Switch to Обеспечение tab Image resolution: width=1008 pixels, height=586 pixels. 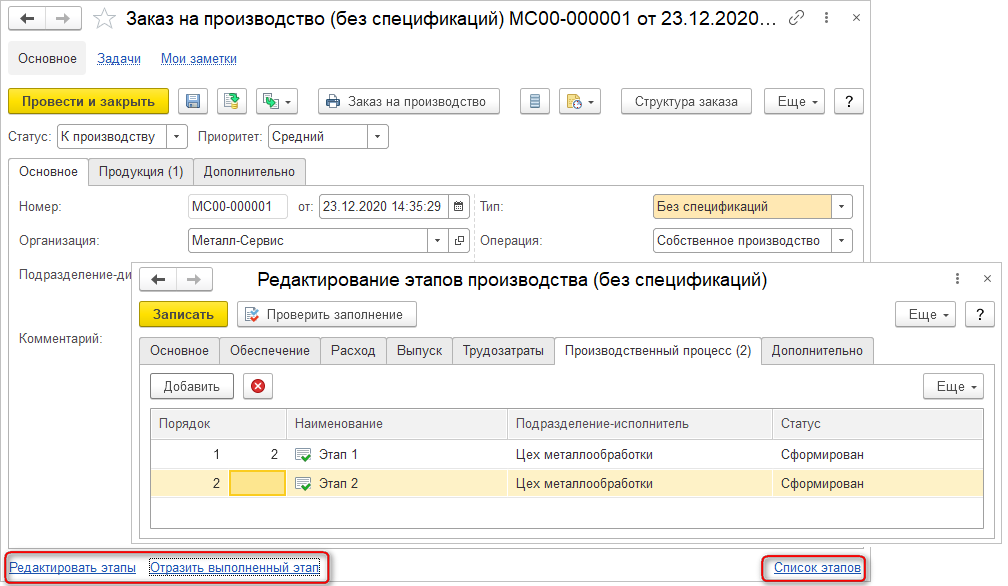click(x=270, y=351)
